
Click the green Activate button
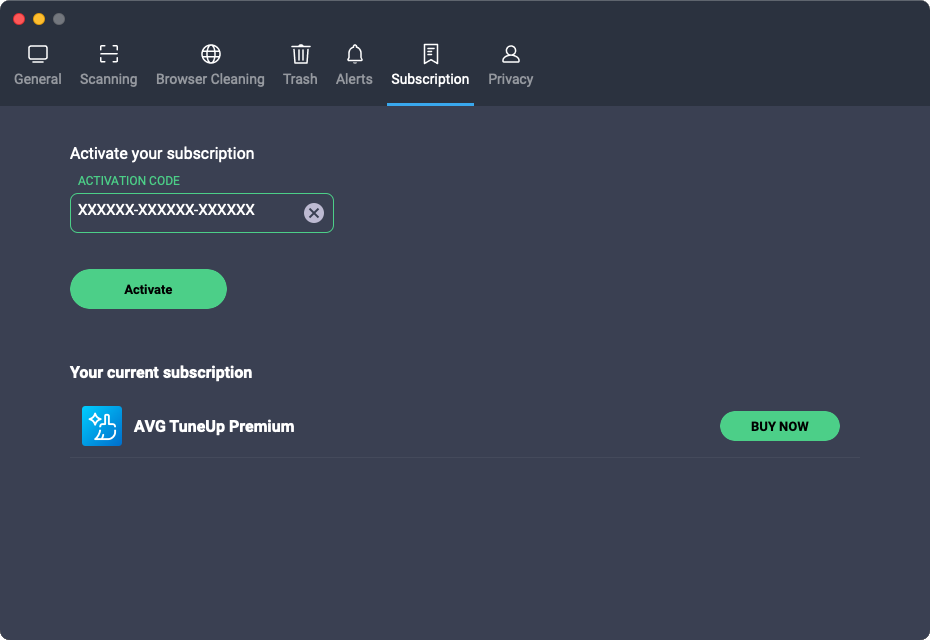(x=148, y=289)
